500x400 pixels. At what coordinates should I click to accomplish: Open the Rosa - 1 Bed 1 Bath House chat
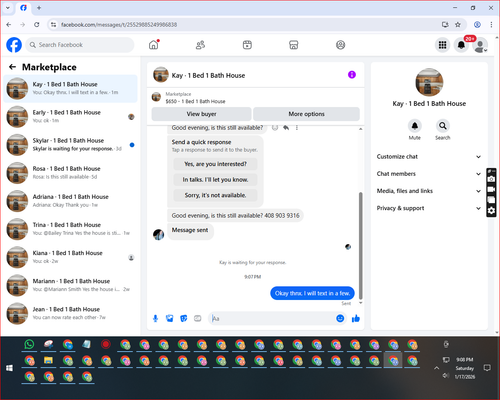(70, 173)
